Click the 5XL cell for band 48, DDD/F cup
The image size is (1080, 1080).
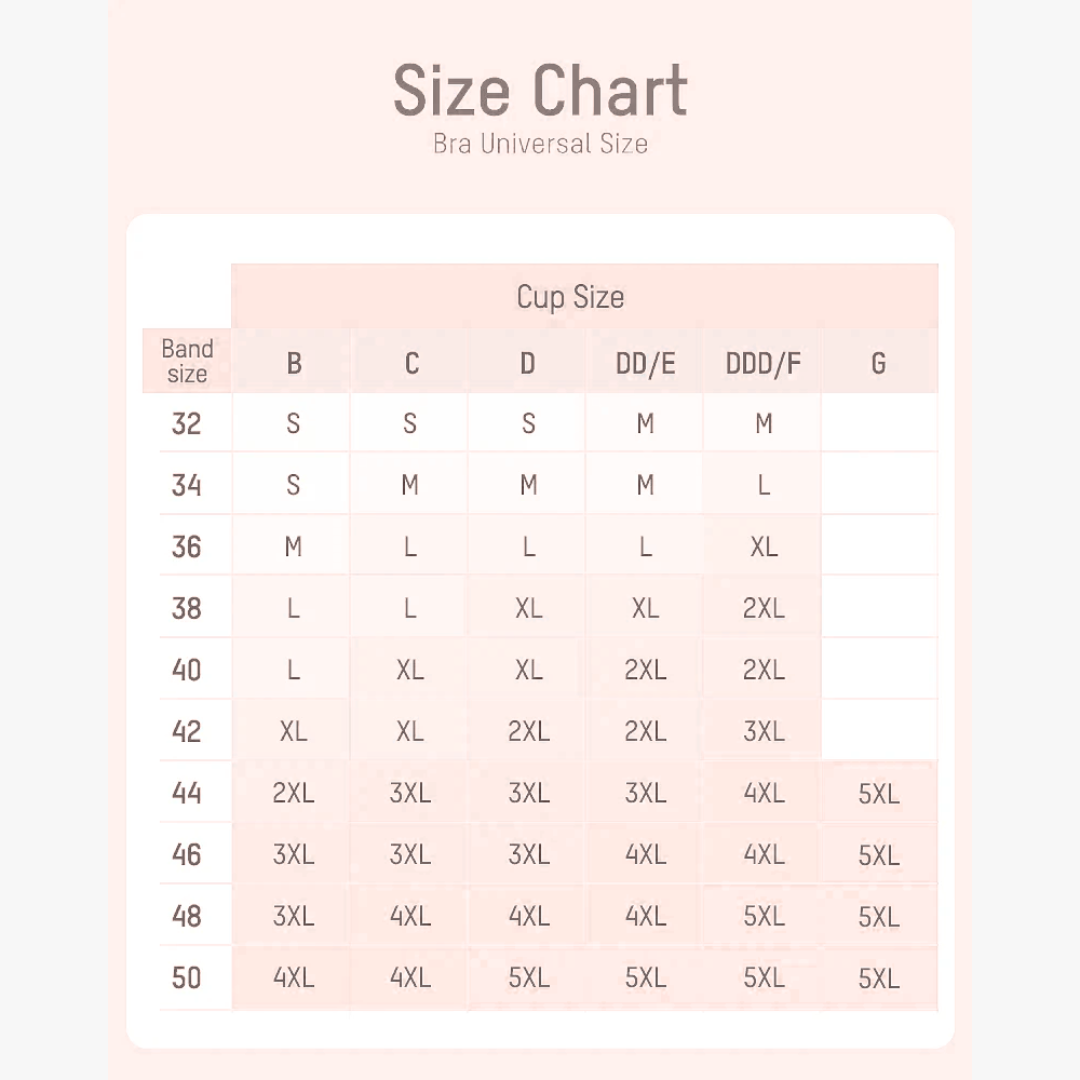tap(763, 916)
